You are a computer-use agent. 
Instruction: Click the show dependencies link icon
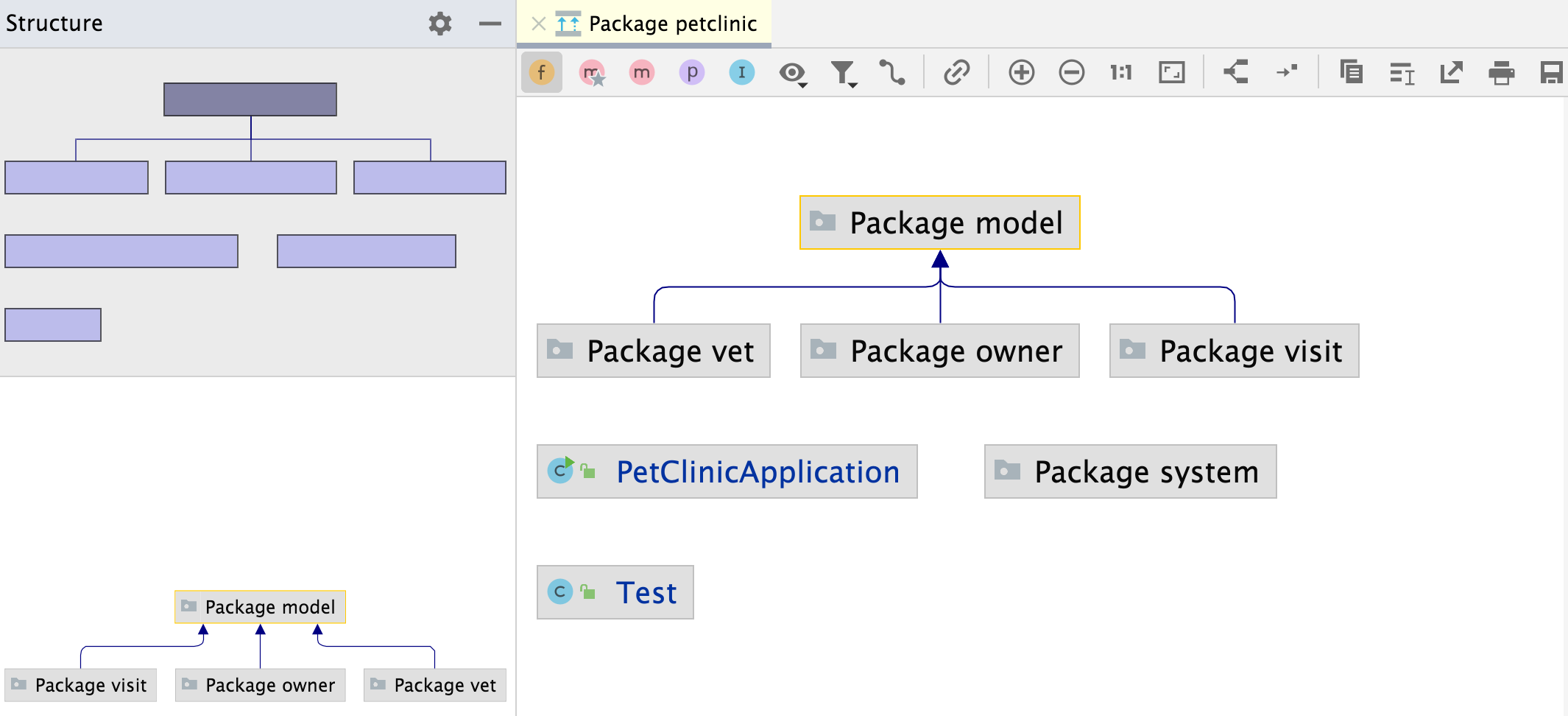957,72
